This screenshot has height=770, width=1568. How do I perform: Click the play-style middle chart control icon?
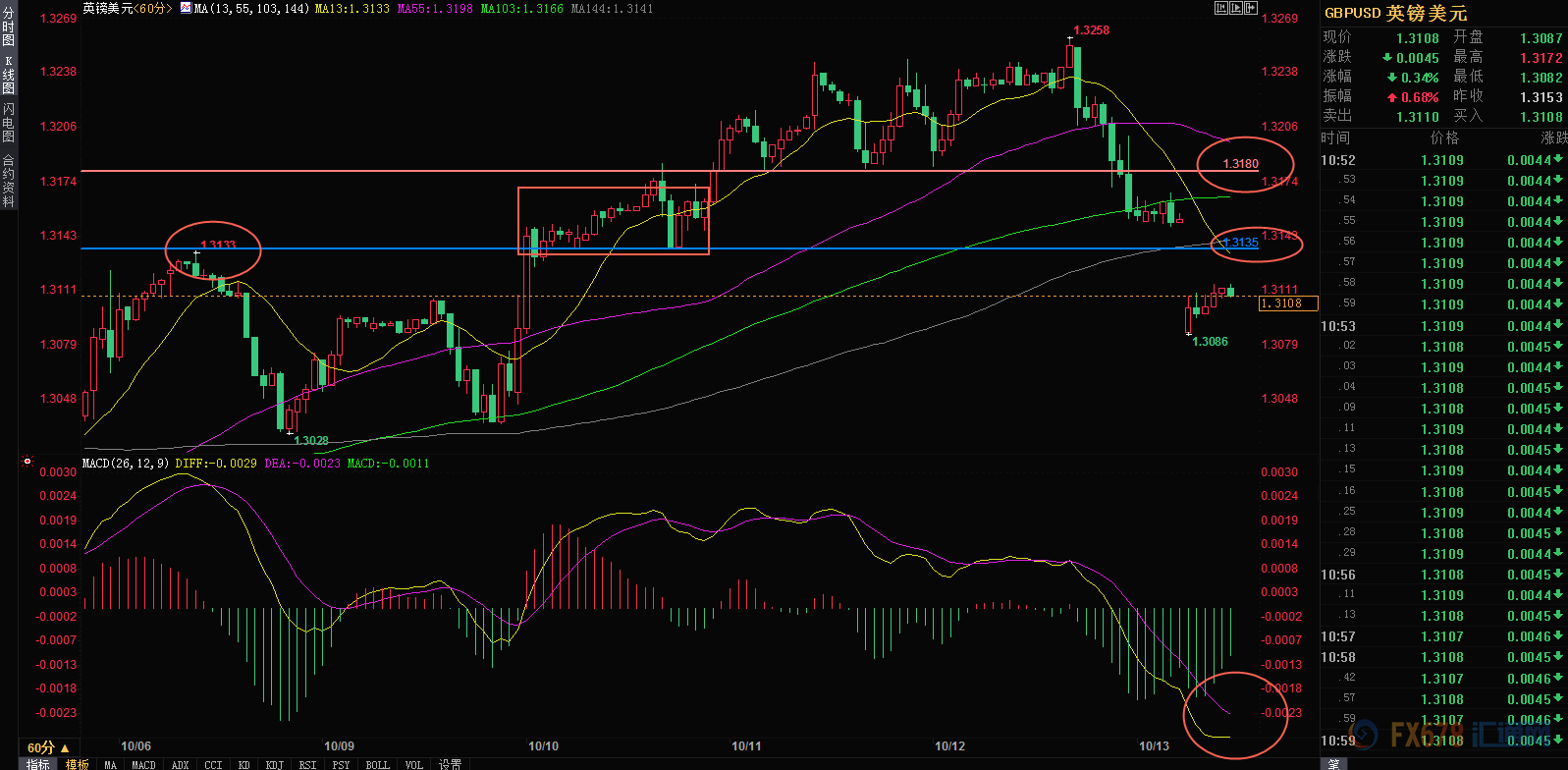coord(1236,8)
